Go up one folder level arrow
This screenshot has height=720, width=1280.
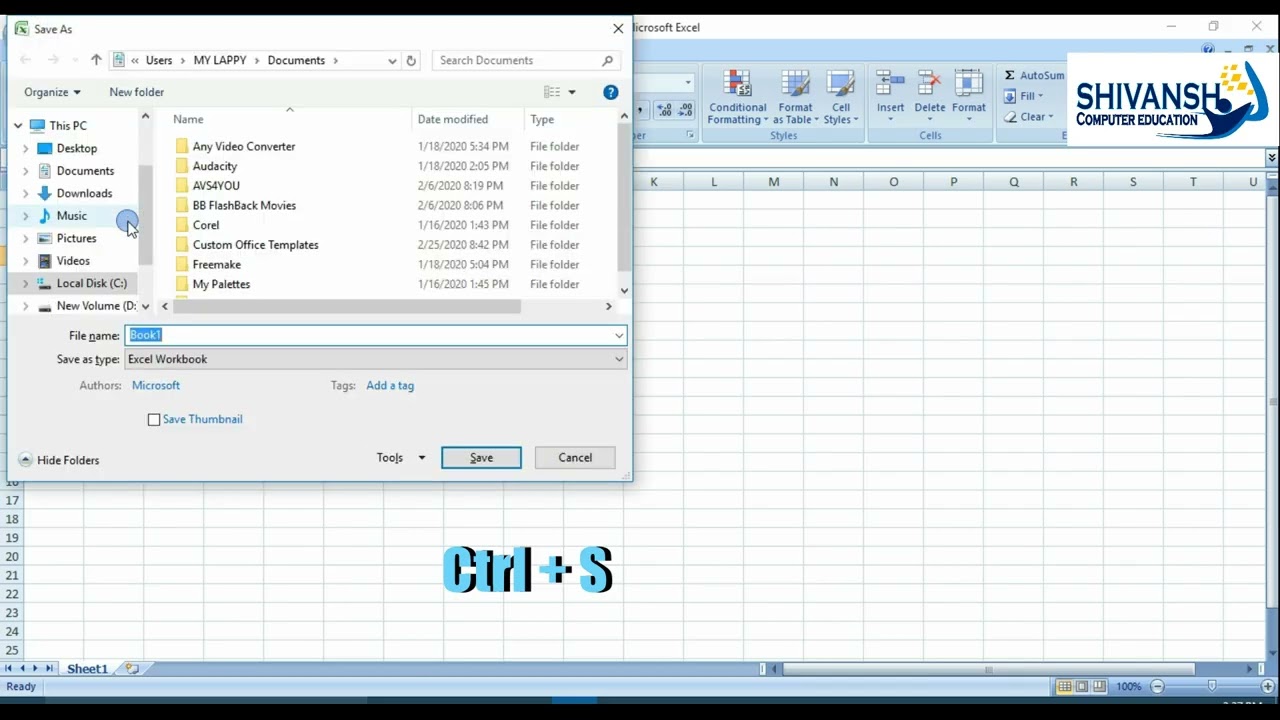point(96,60)
